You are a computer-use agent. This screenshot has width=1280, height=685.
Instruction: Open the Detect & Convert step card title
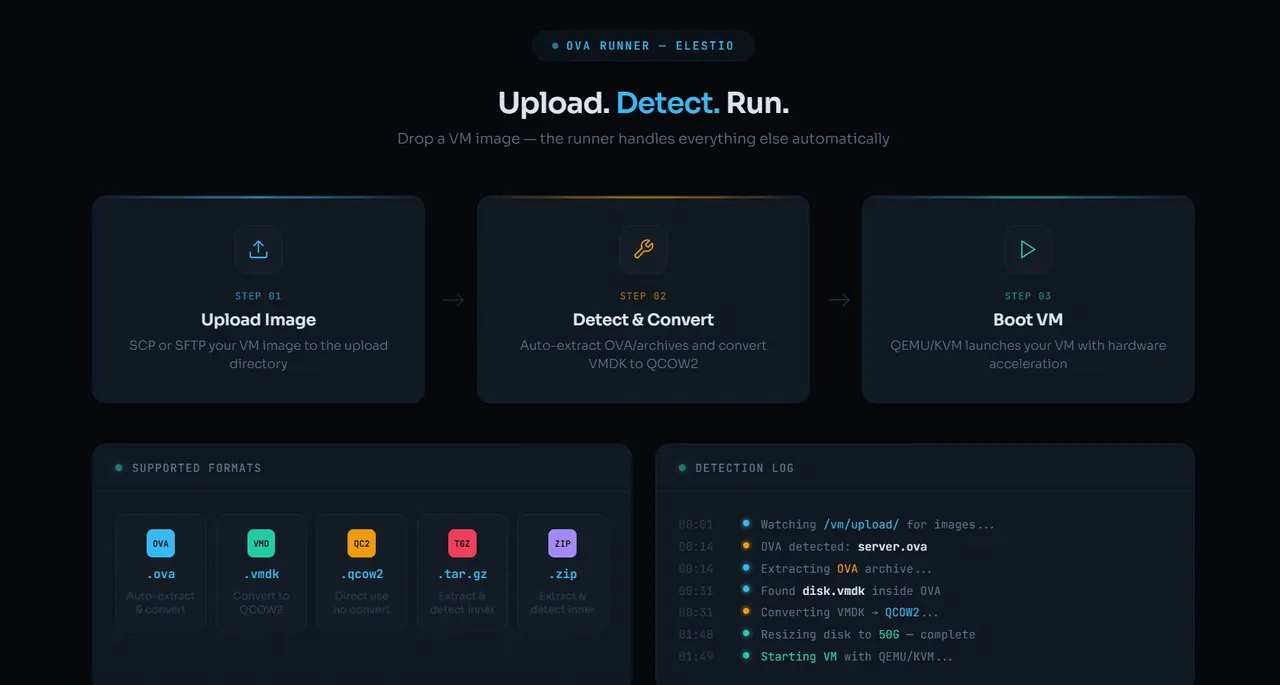point(643,320)
